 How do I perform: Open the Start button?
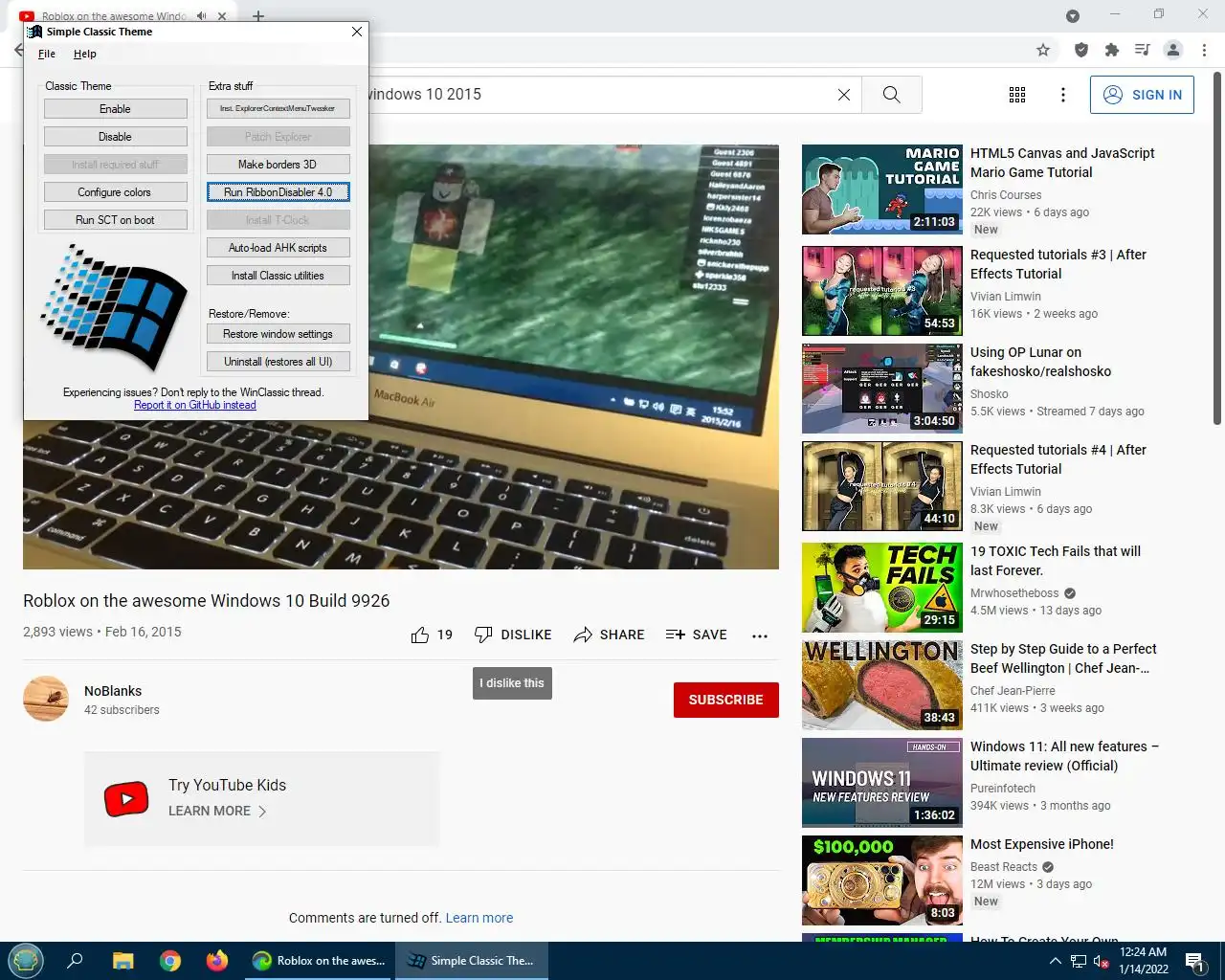(x=26, y=961)
